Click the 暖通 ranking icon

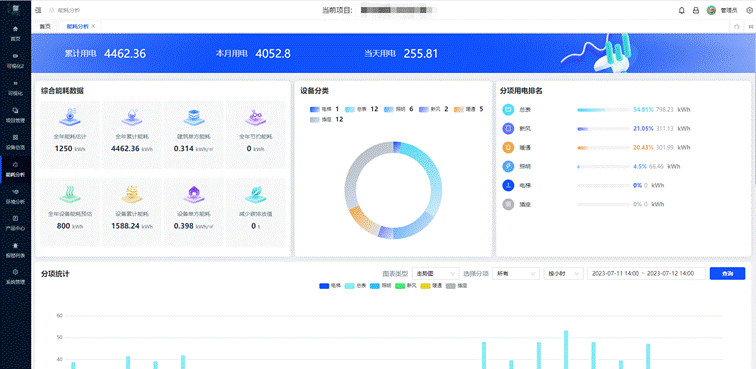coord(508,148)
